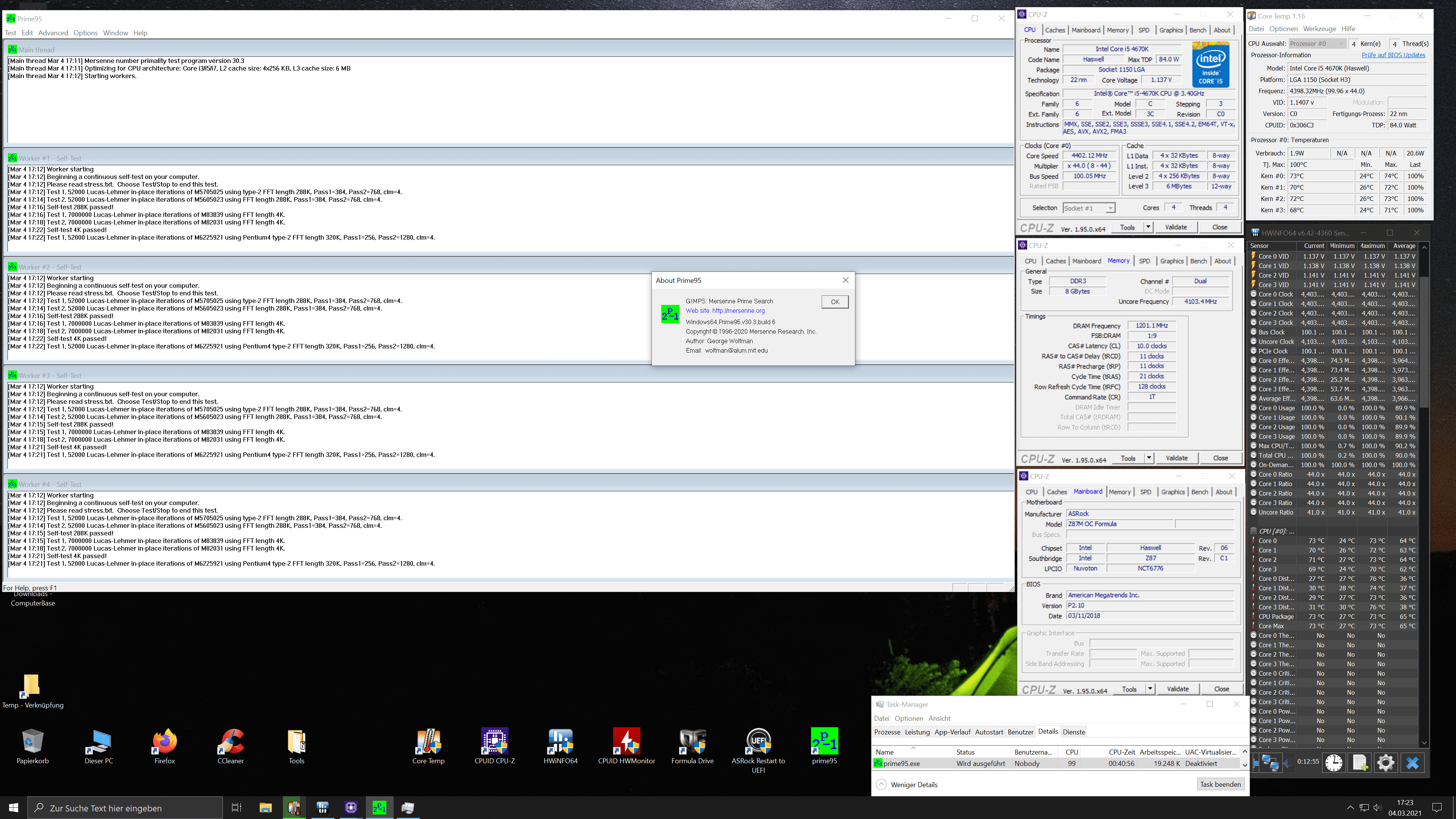Switch to Leistung tab in Task Manager

917,732
